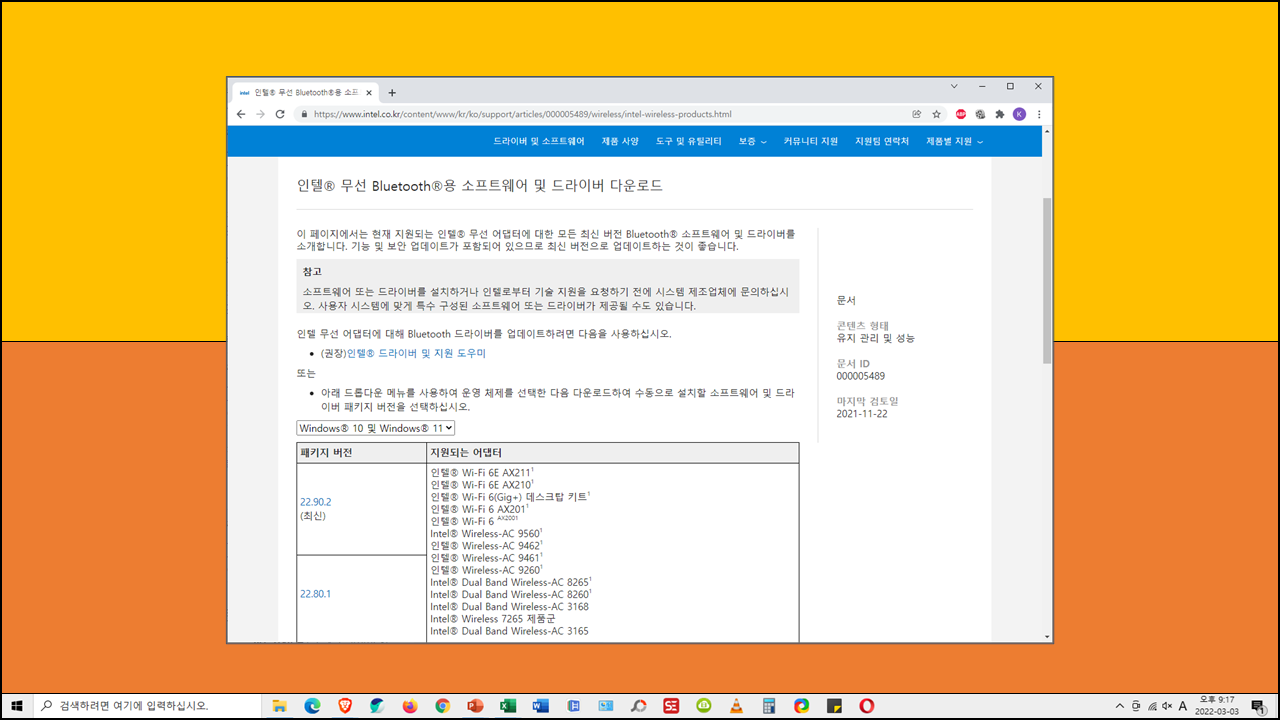This screenshot has height=720, width=1280.
Task: View site information via the lock icon
Action: 304,114
